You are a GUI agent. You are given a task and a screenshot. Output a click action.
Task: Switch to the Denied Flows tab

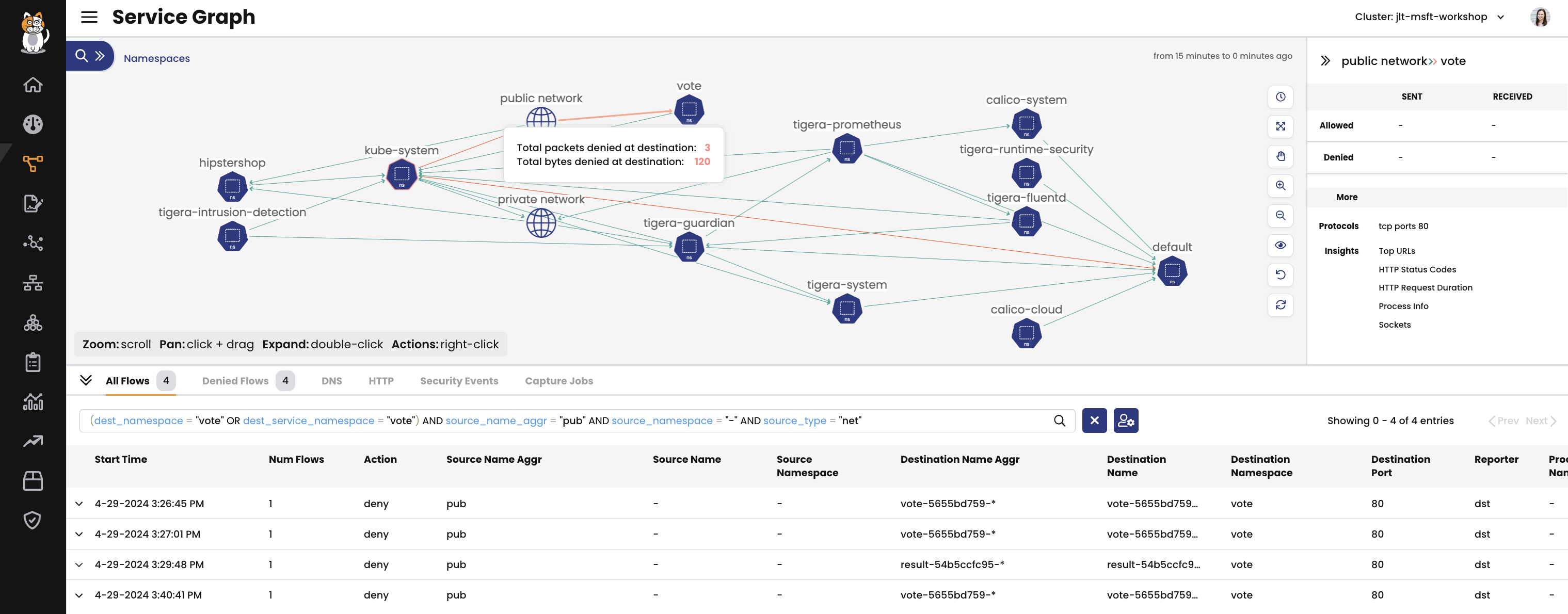(x=235, y=380)
